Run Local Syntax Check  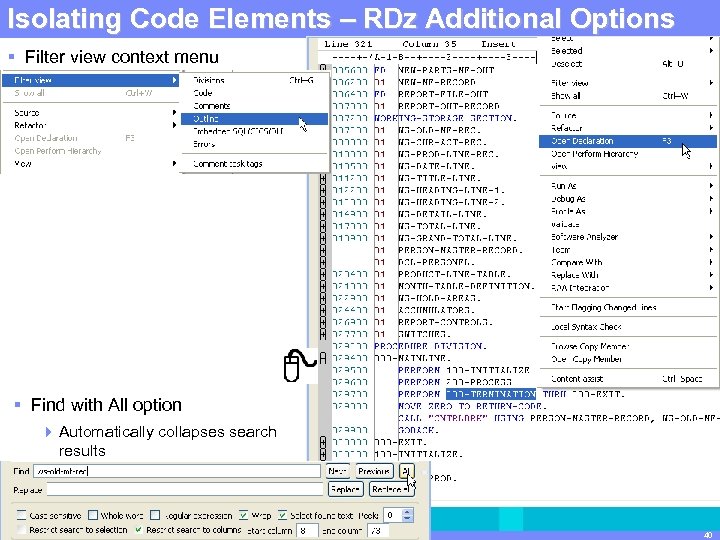click(x=628, y=327)
